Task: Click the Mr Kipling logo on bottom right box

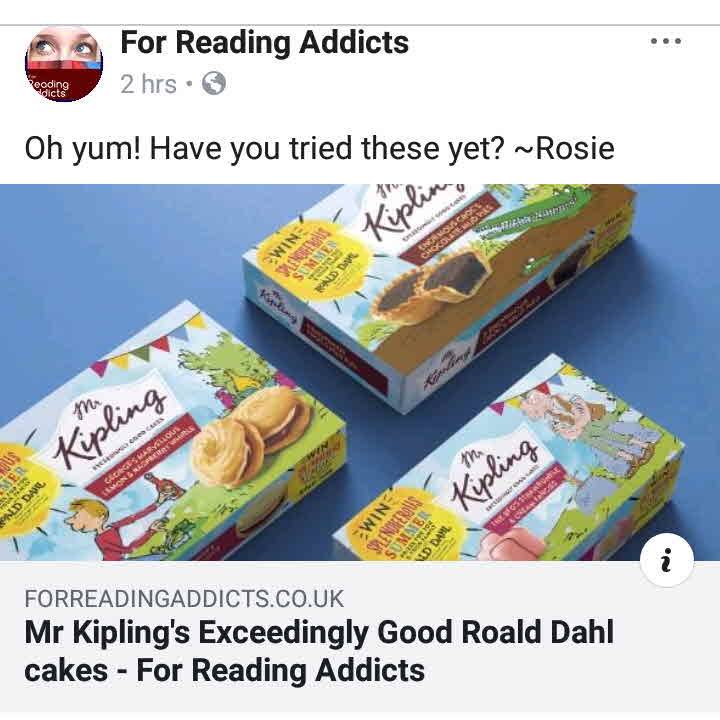Action: click(496, 473)
